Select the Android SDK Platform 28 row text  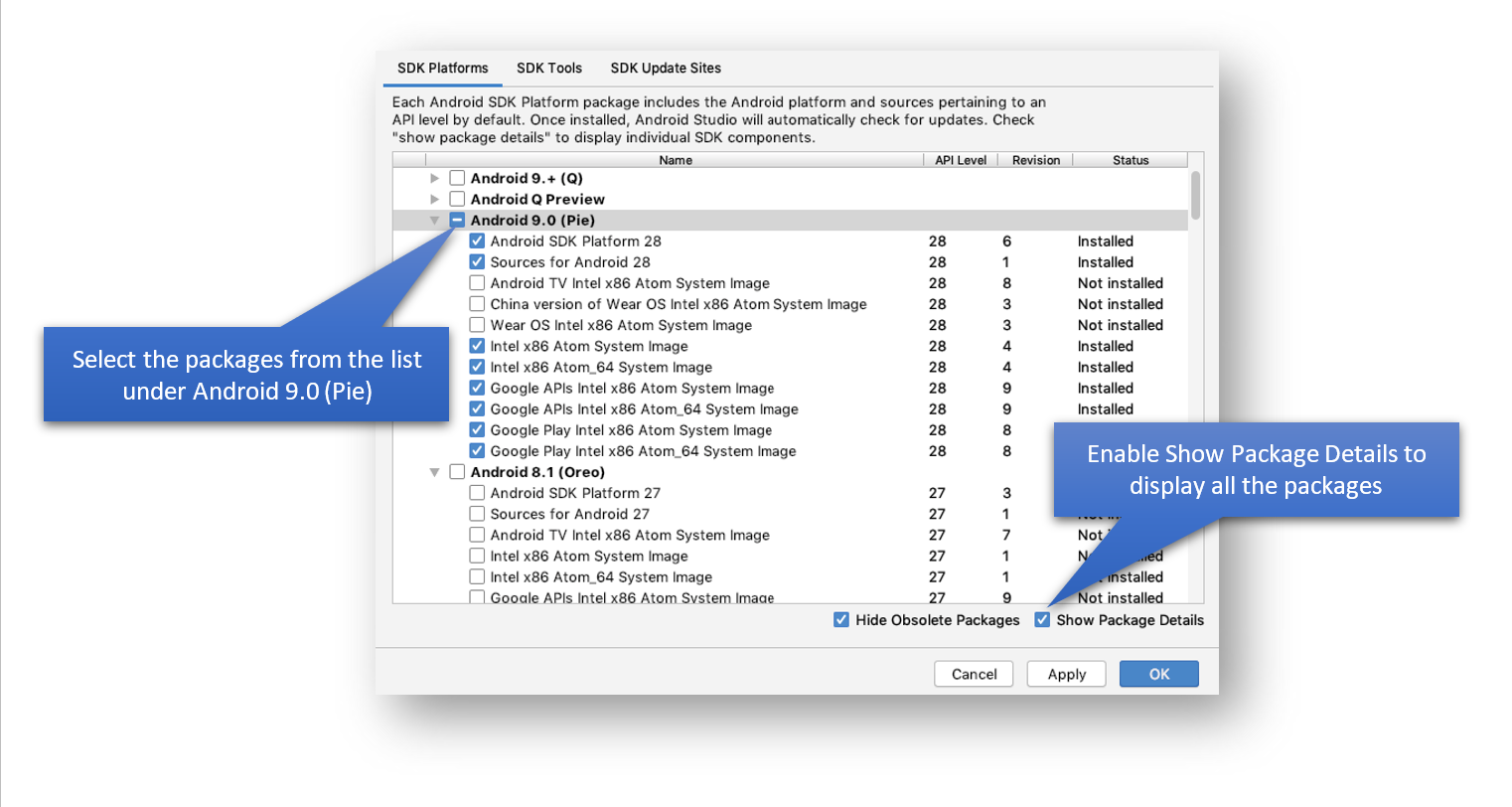point(575,242)
